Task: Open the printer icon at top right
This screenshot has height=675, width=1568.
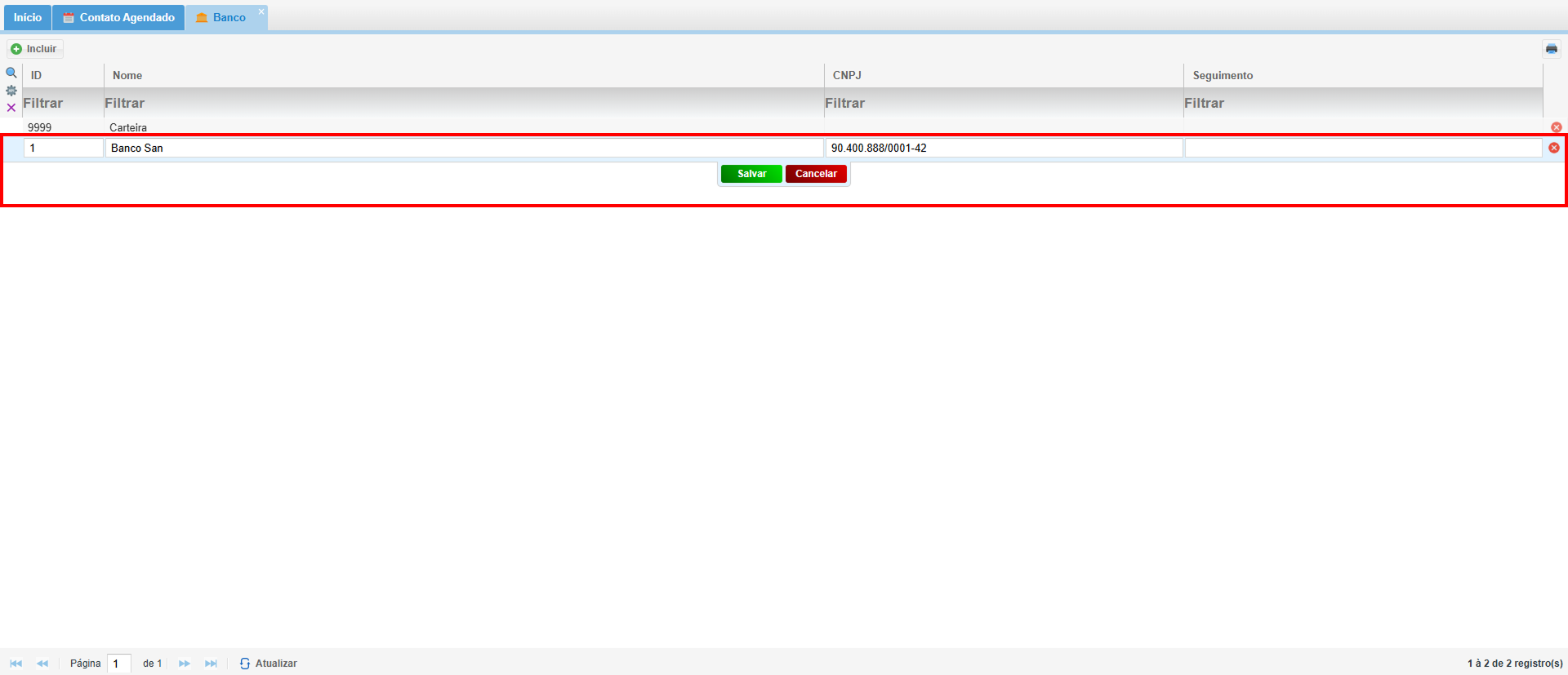Action: [1552, 49]
